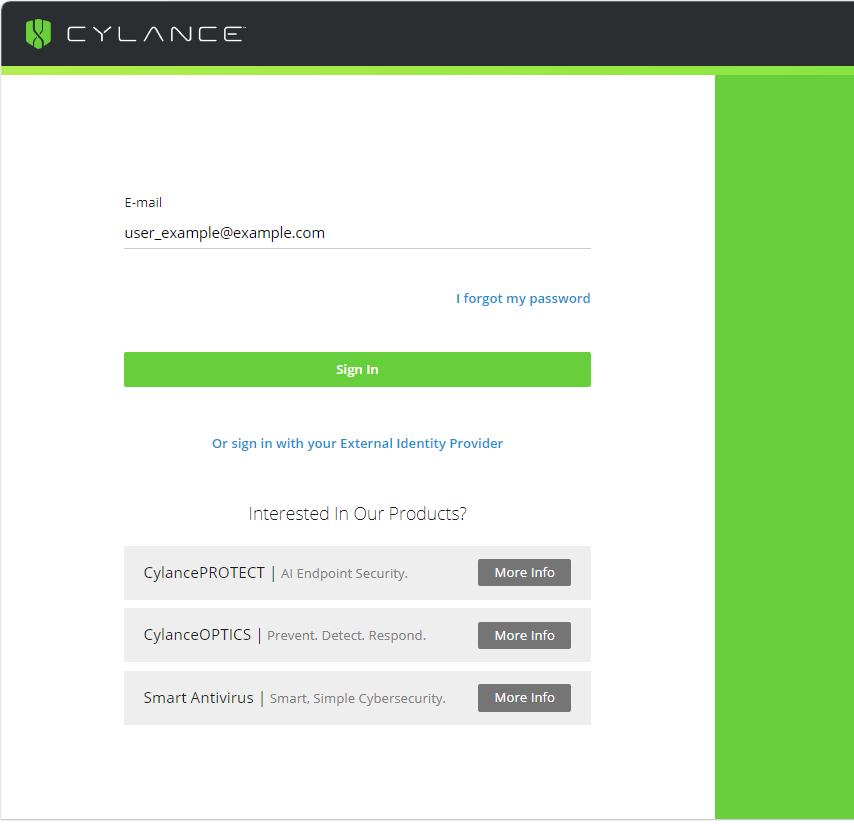The image size is (854, 824).
Task: Select the 'Prevent. Detect. Respond.' tagline
Action: [x=346, y=636]
